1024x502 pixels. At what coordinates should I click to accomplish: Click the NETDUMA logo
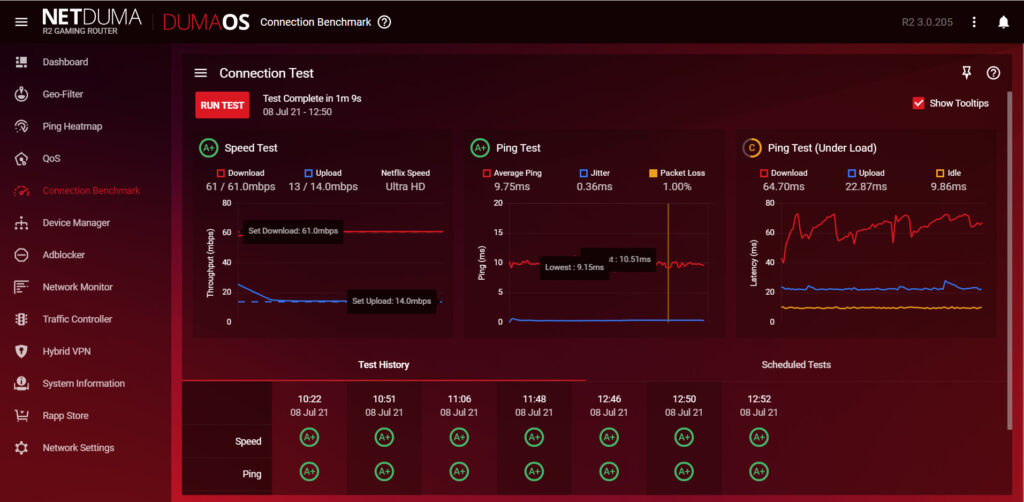click(x=91, y=22)
